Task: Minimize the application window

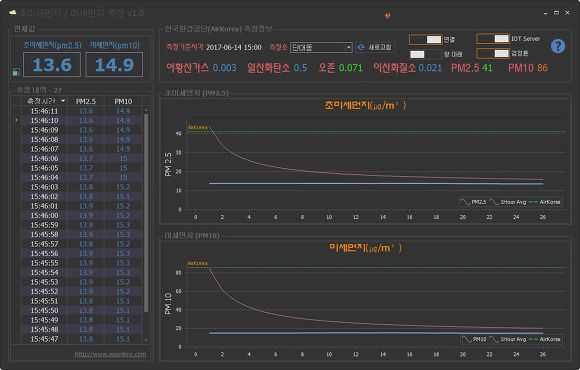Action: click(546, 13)
